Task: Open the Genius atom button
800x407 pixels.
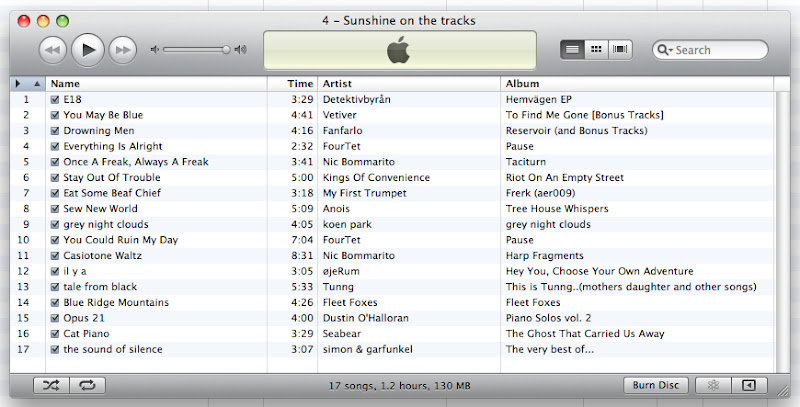Action: (713, 385)
